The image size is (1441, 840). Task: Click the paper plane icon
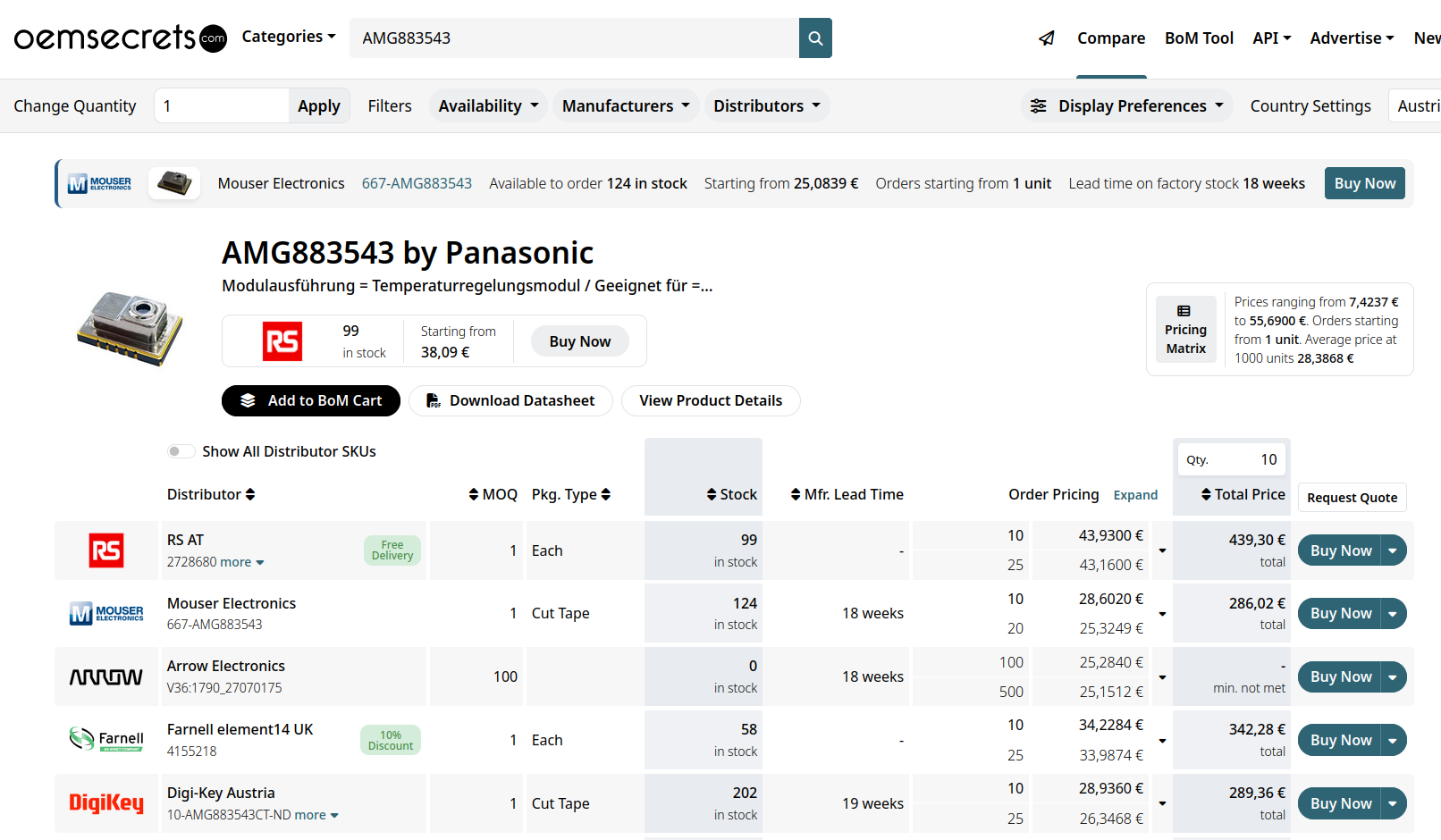click(x=1047, y=38)
